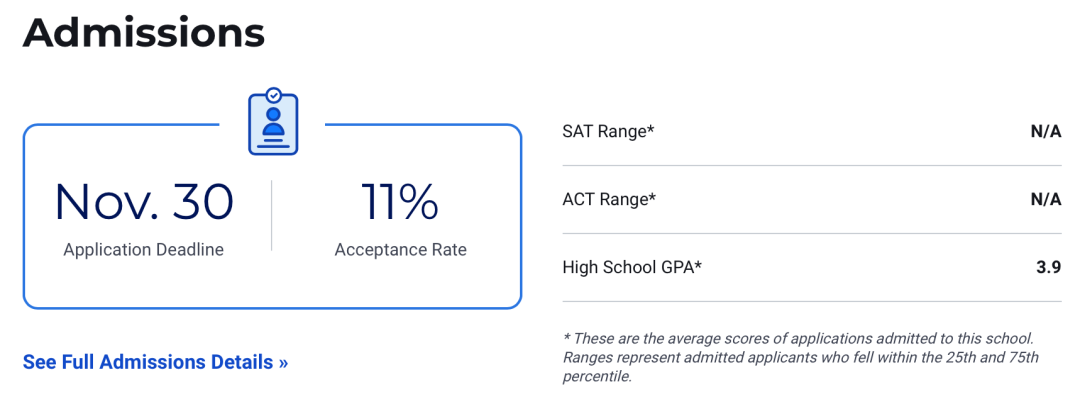1080x399 pixels.
Task: Click the Application Deadline label
Action: coord(144,249)
